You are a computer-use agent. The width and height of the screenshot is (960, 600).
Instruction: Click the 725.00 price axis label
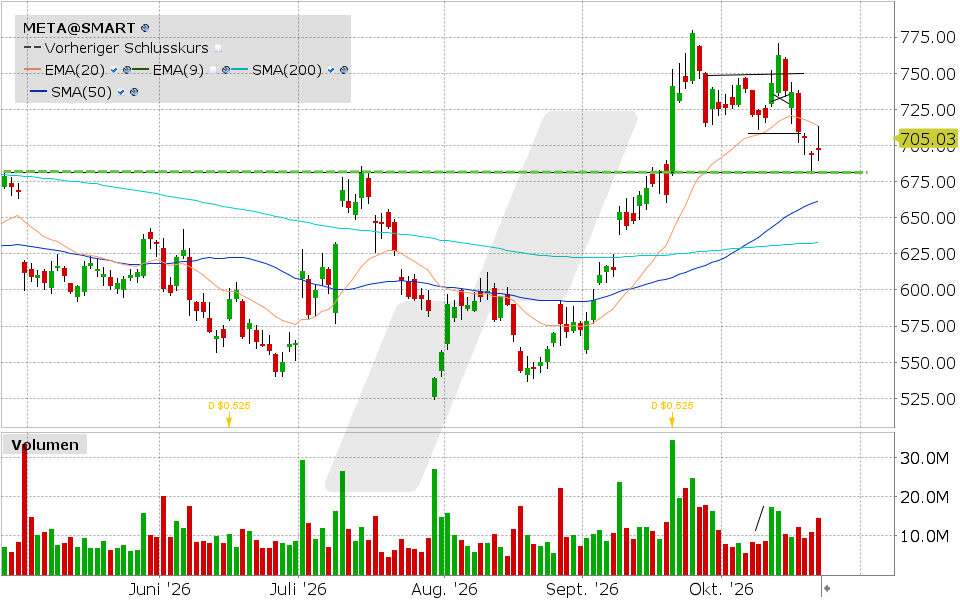click(928, 110)
